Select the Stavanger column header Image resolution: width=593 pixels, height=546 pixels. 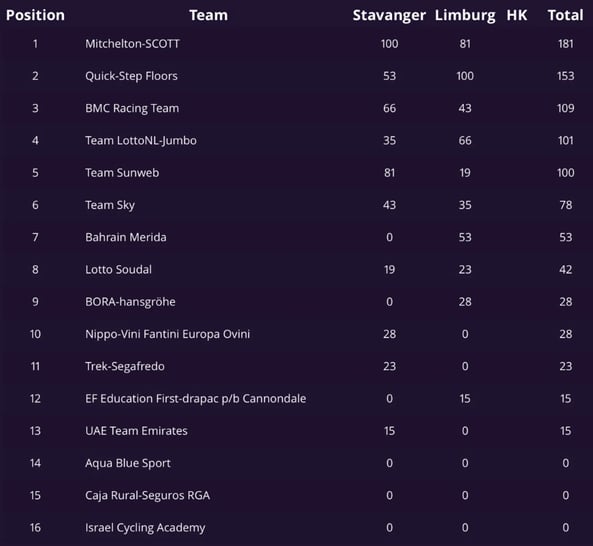click(389, 16)
